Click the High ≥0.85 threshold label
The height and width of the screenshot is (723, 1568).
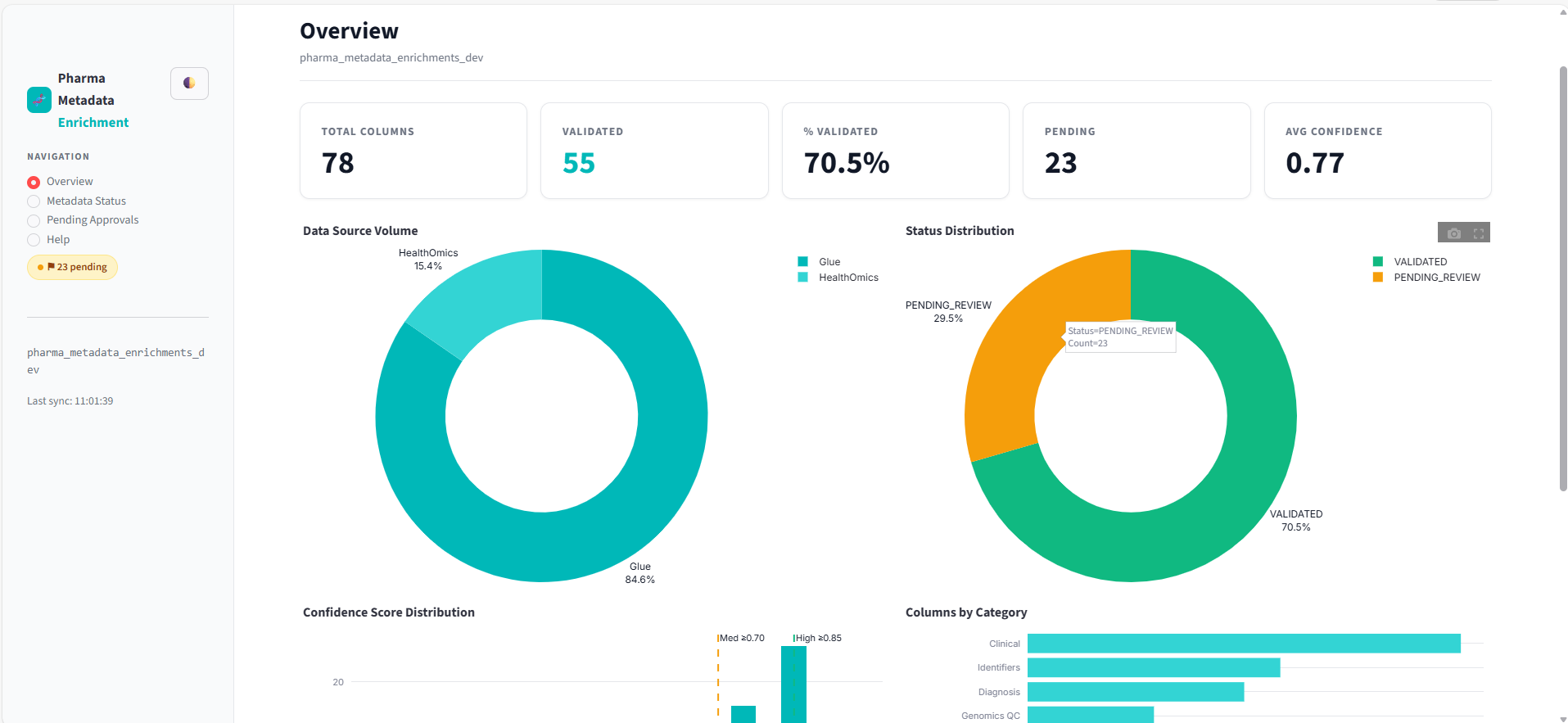tap(819, 638)
